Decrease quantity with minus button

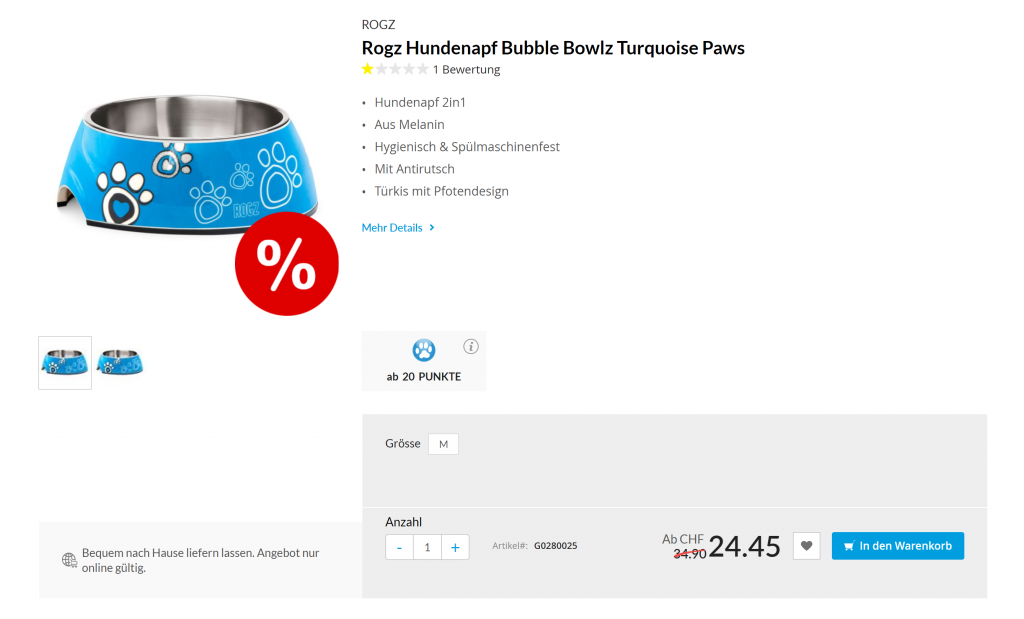coord(400,547)
